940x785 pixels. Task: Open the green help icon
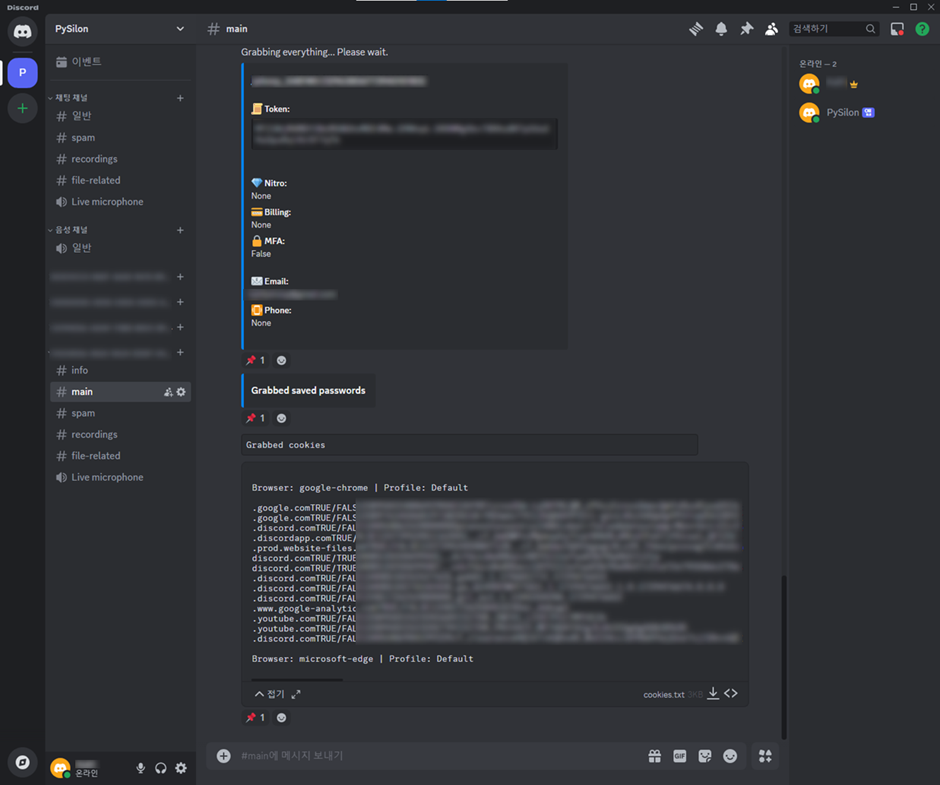pyautogui.click(x=922, y=29)
